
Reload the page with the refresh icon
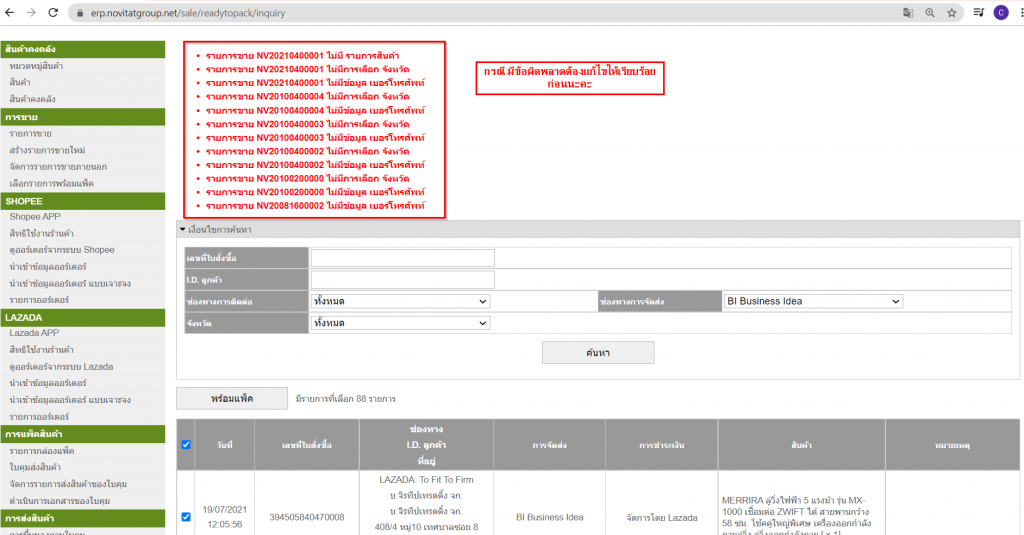(54, 13)
